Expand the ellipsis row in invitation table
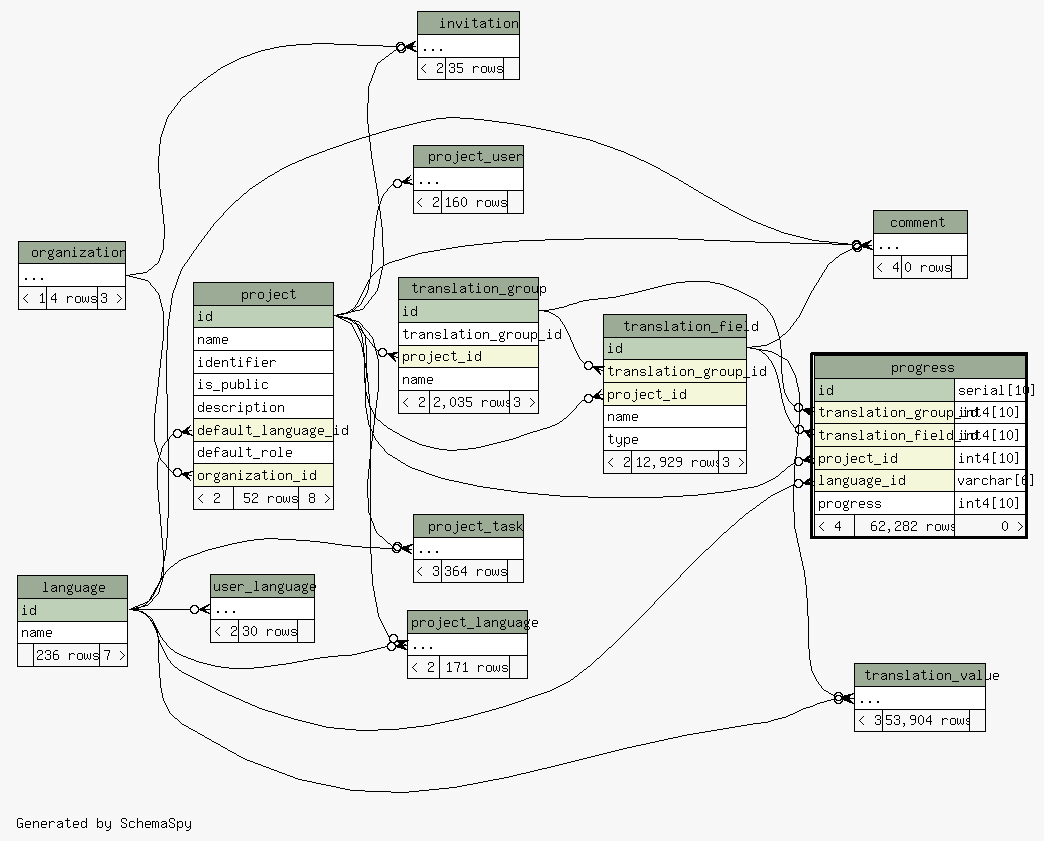 [468, 46]
